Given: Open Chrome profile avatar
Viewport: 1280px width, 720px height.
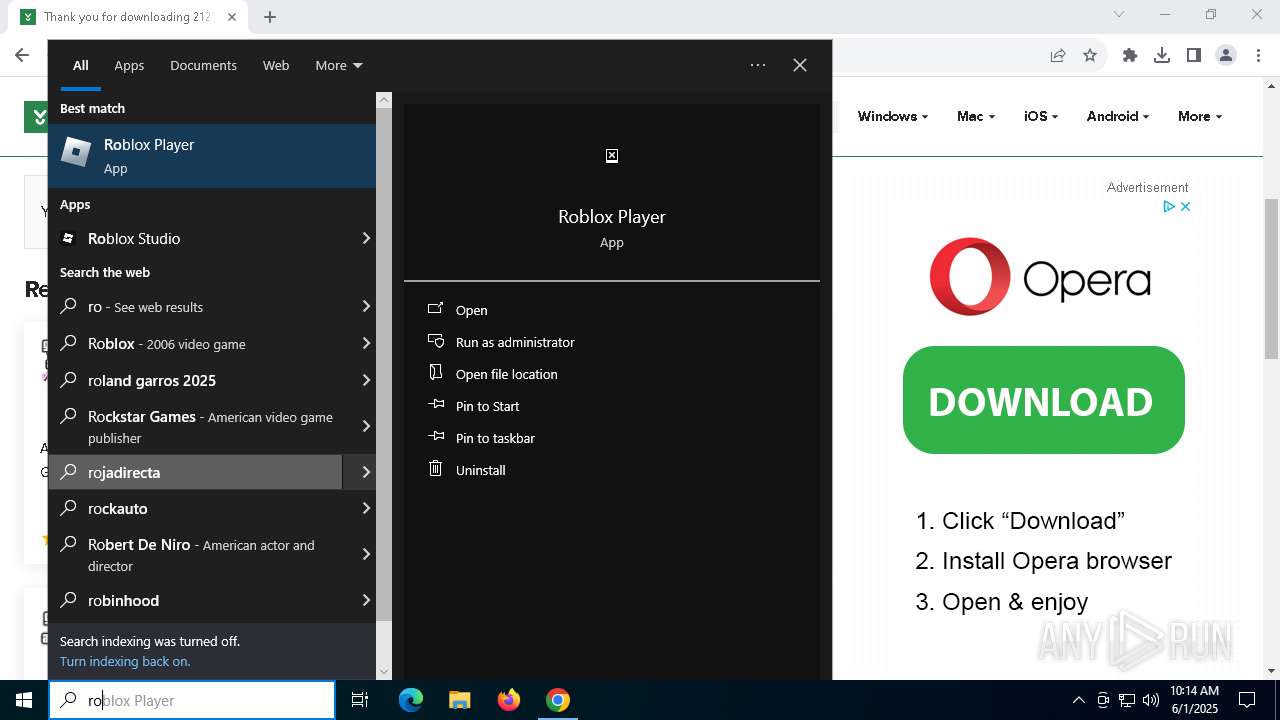Looking at the screenshot, I should point(1226,55).
